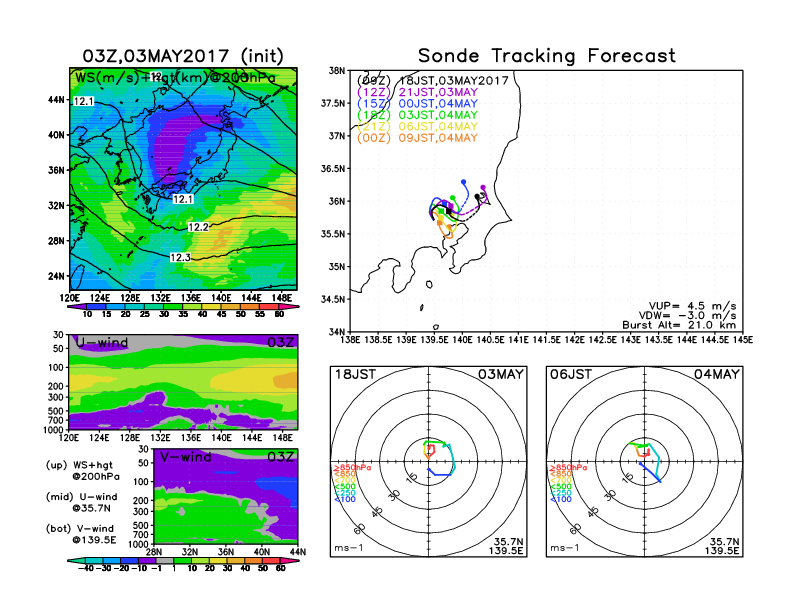Image resolution: width=792 pixels, height=612 pixels.
Task: Click the "38N" latitude label on sonde map
Action: pyautogui.click(x=336, y=71)
